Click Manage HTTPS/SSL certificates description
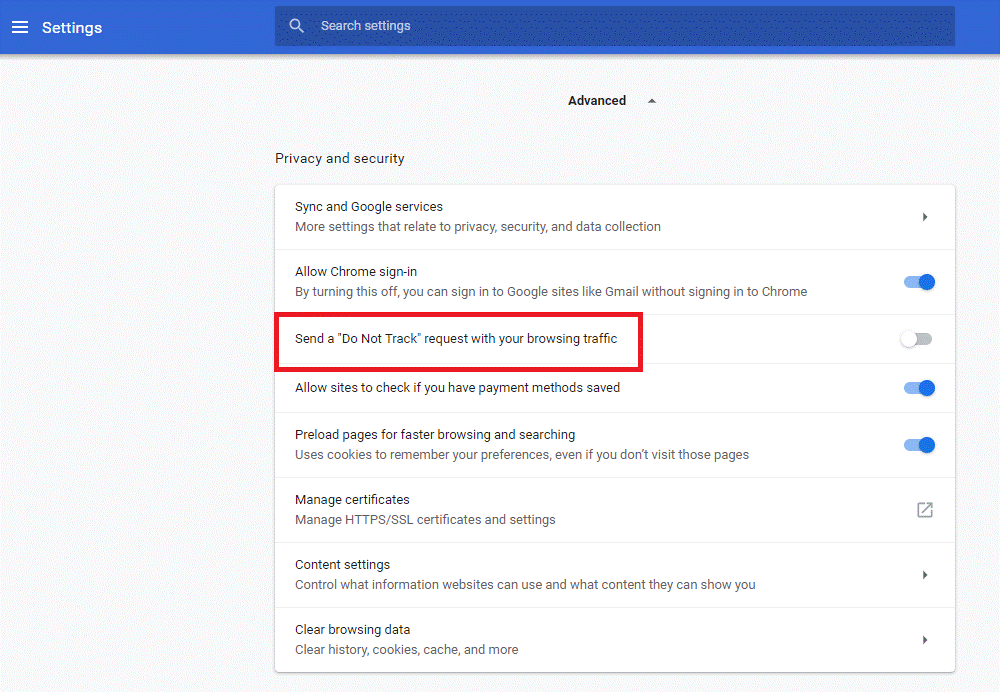 pos(425,520)
